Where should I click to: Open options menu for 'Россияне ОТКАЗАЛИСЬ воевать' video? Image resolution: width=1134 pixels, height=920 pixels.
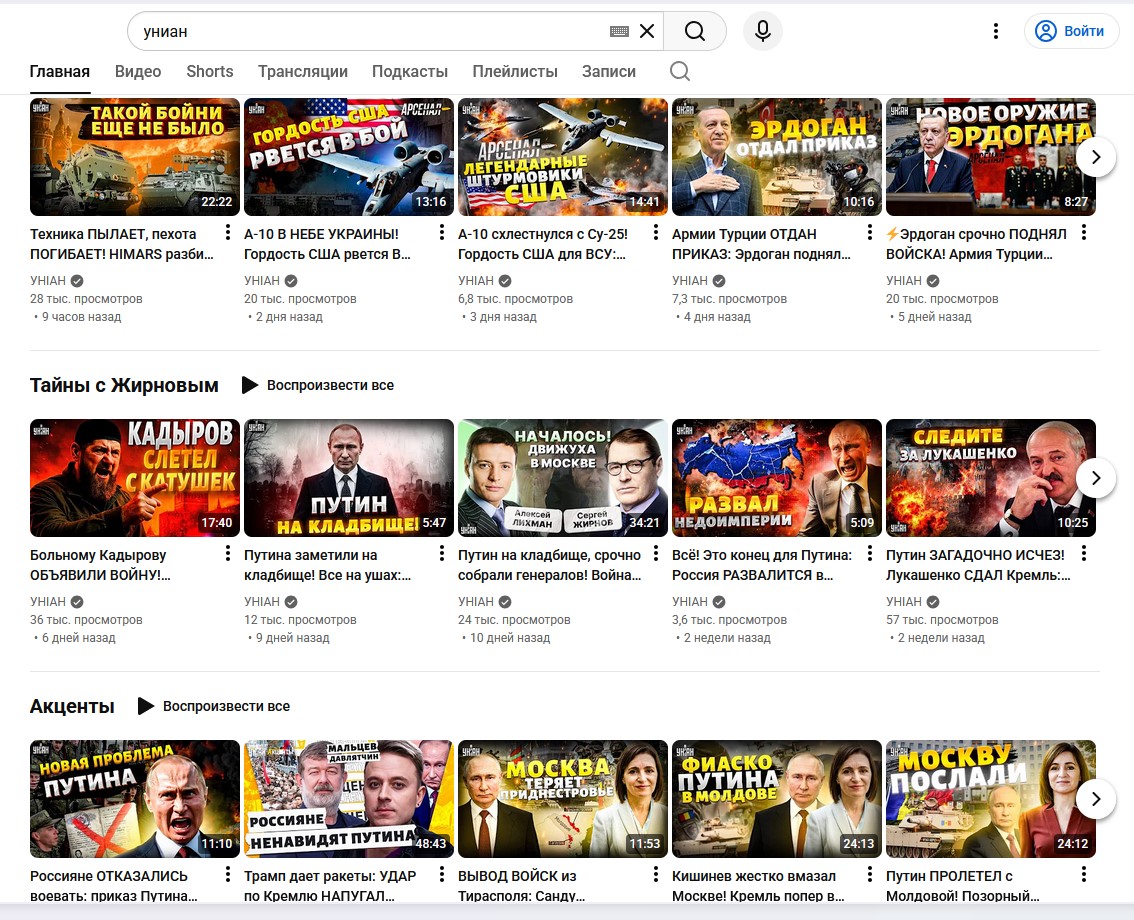click(228, 874)
